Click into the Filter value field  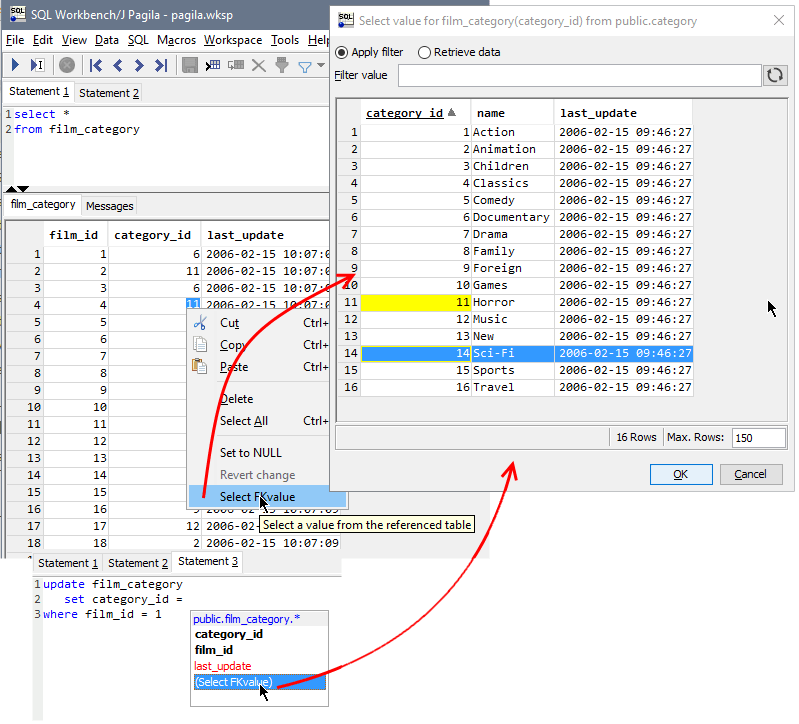579,75
